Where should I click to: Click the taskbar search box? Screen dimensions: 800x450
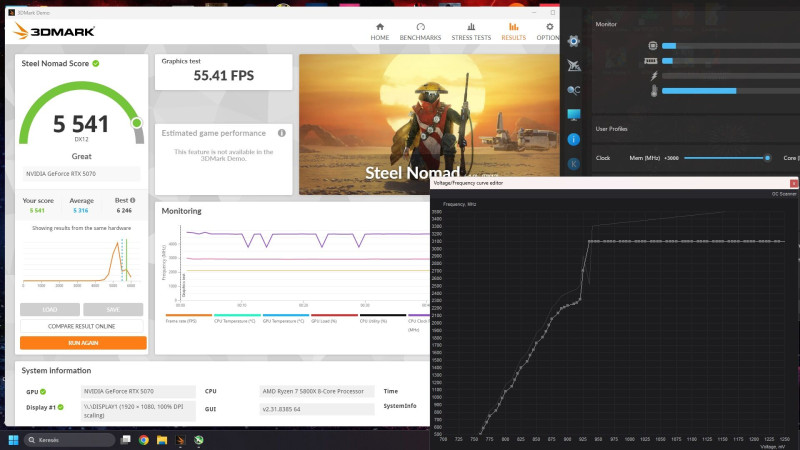tap(70, 440)
